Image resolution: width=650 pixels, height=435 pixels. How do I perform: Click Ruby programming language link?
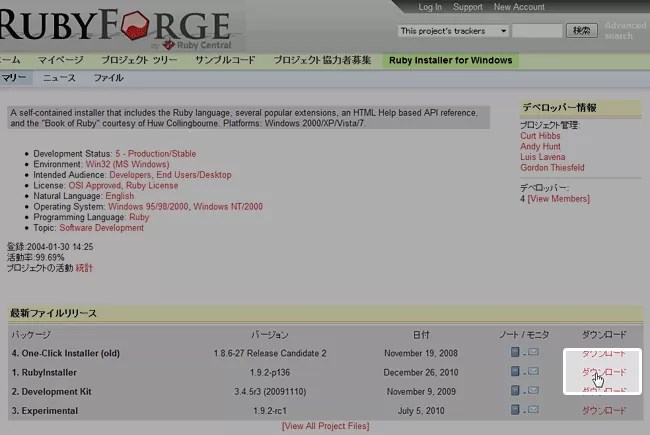point(139,217)
